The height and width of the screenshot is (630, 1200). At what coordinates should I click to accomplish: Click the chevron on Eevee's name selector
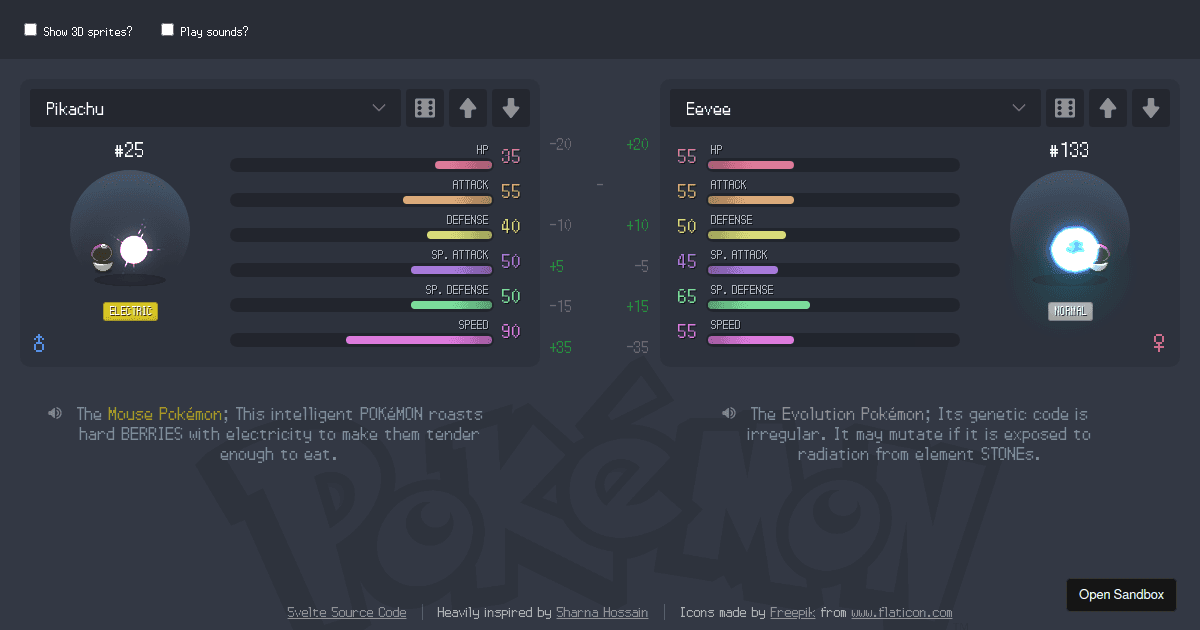pyautogui.click(x=1019, y=108)
